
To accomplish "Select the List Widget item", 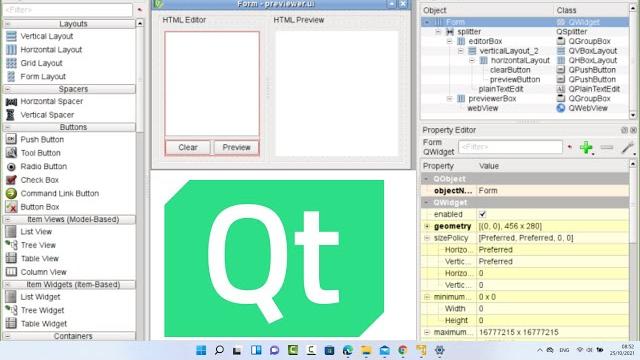I will tap(40, 297).
